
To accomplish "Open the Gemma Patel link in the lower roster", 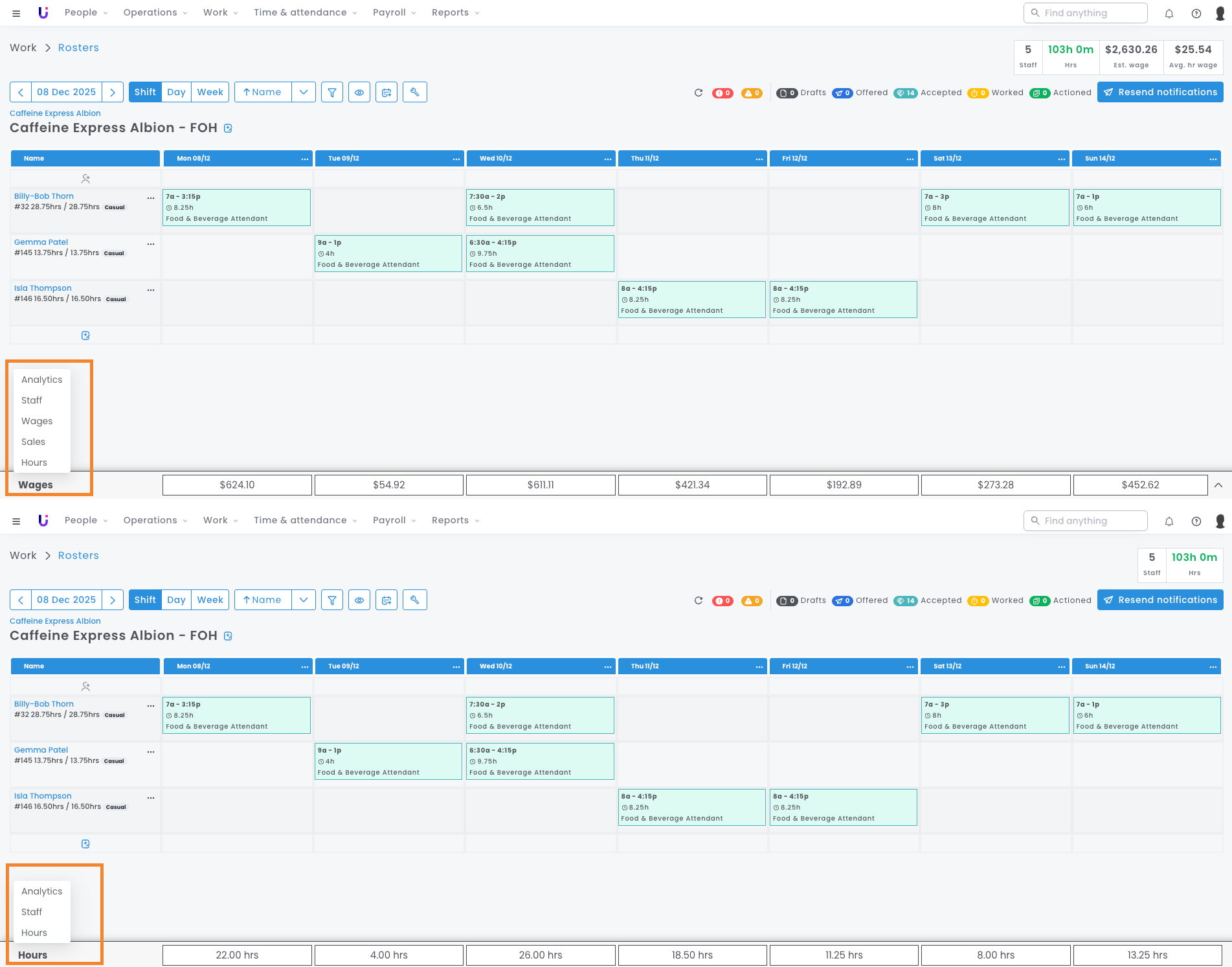I will coord(41,750).
